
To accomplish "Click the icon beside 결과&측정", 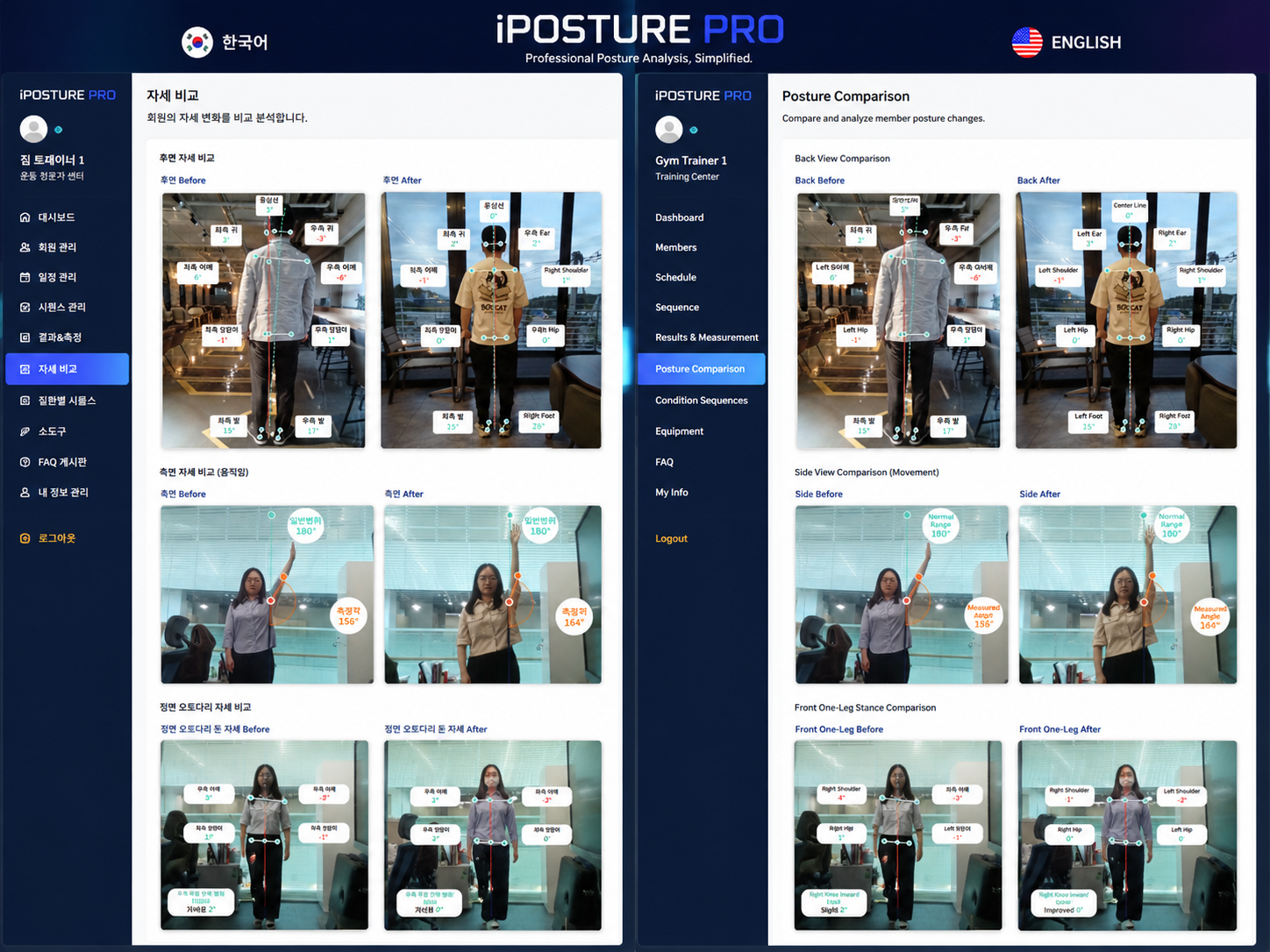I will [25, 337].
